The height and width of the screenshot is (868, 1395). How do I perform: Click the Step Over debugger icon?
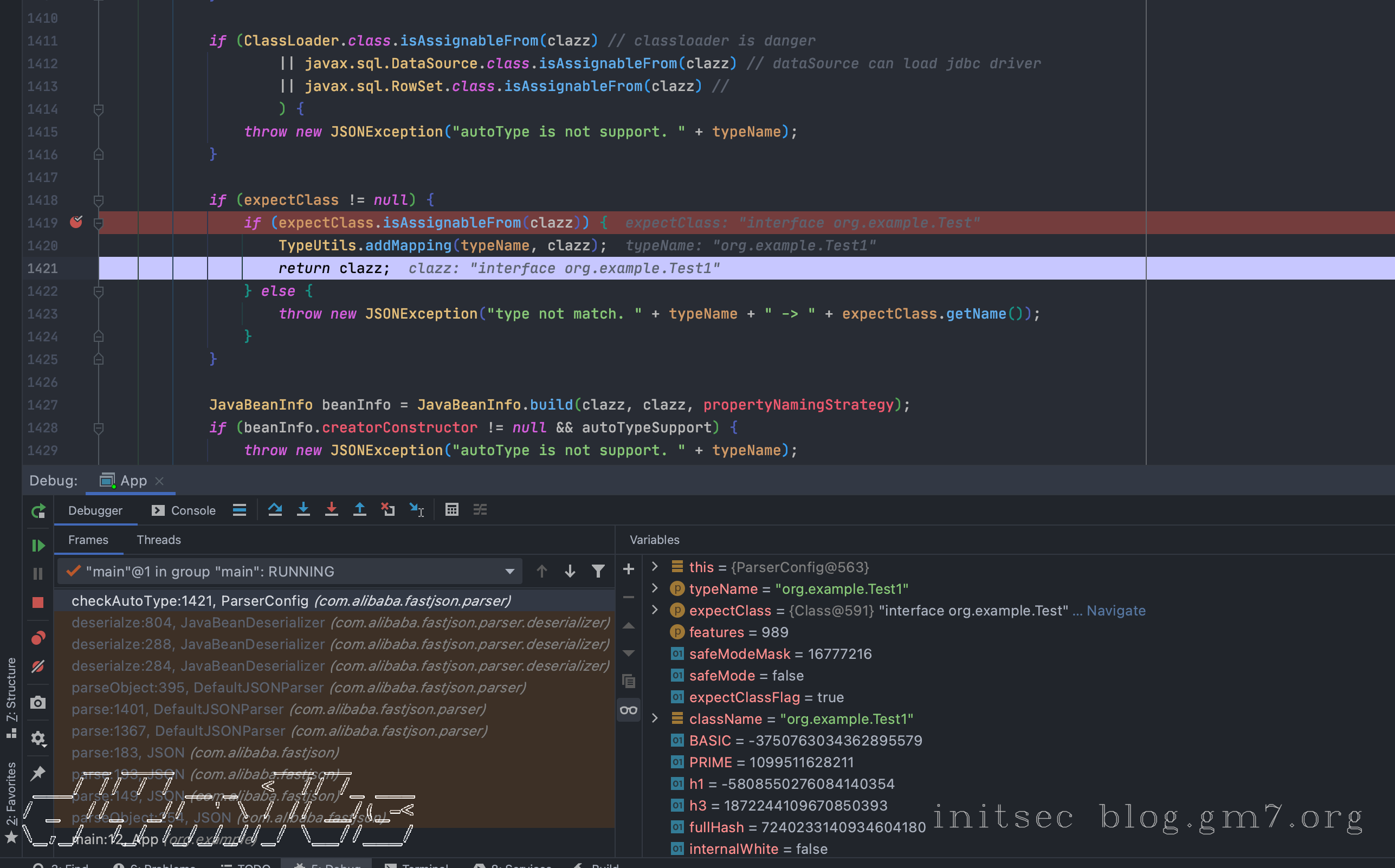pyautogui.click(x=275, y=510)
